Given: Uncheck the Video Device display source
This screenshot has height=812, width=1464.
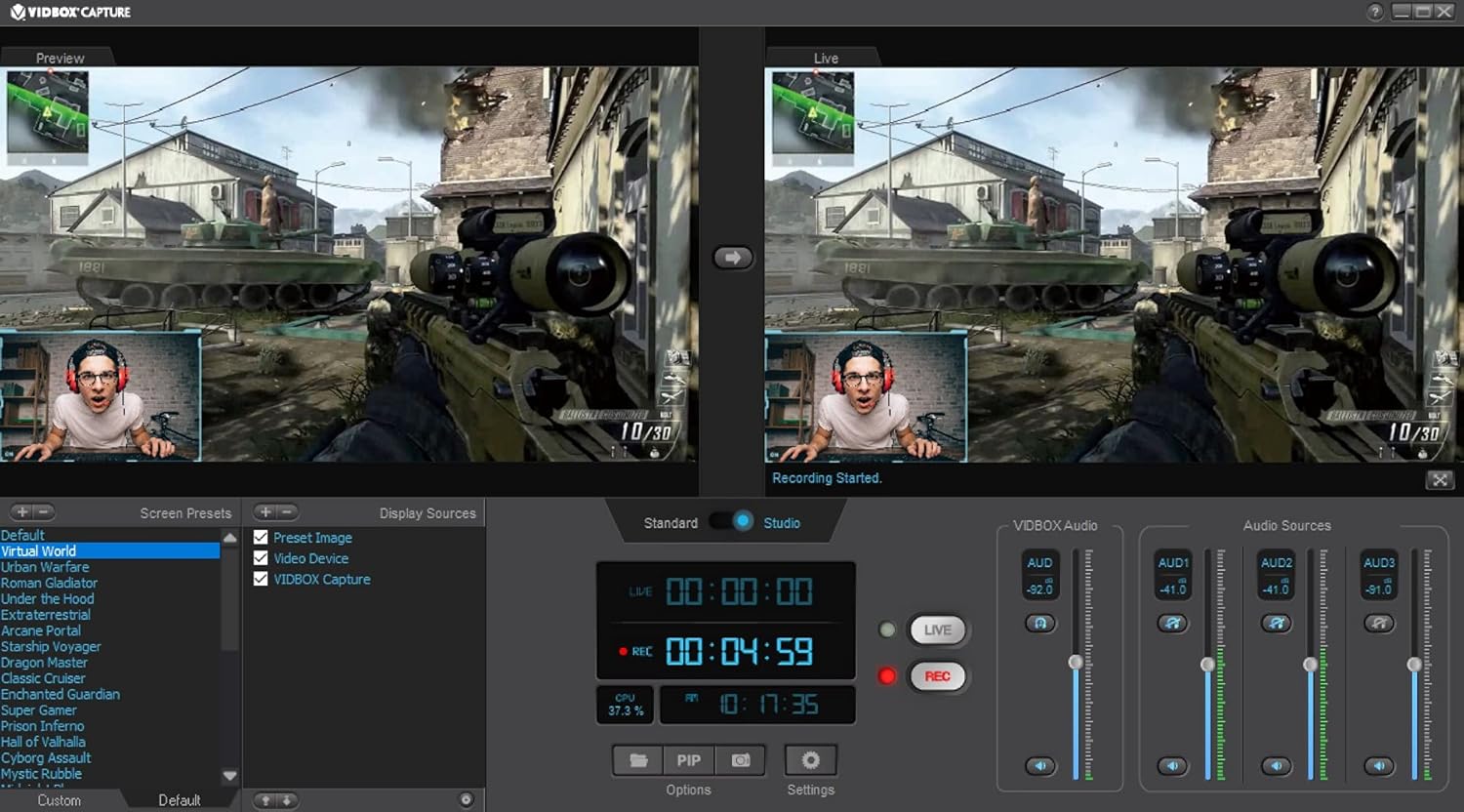Looking at the screenshot, I should [x=261, y=558].
